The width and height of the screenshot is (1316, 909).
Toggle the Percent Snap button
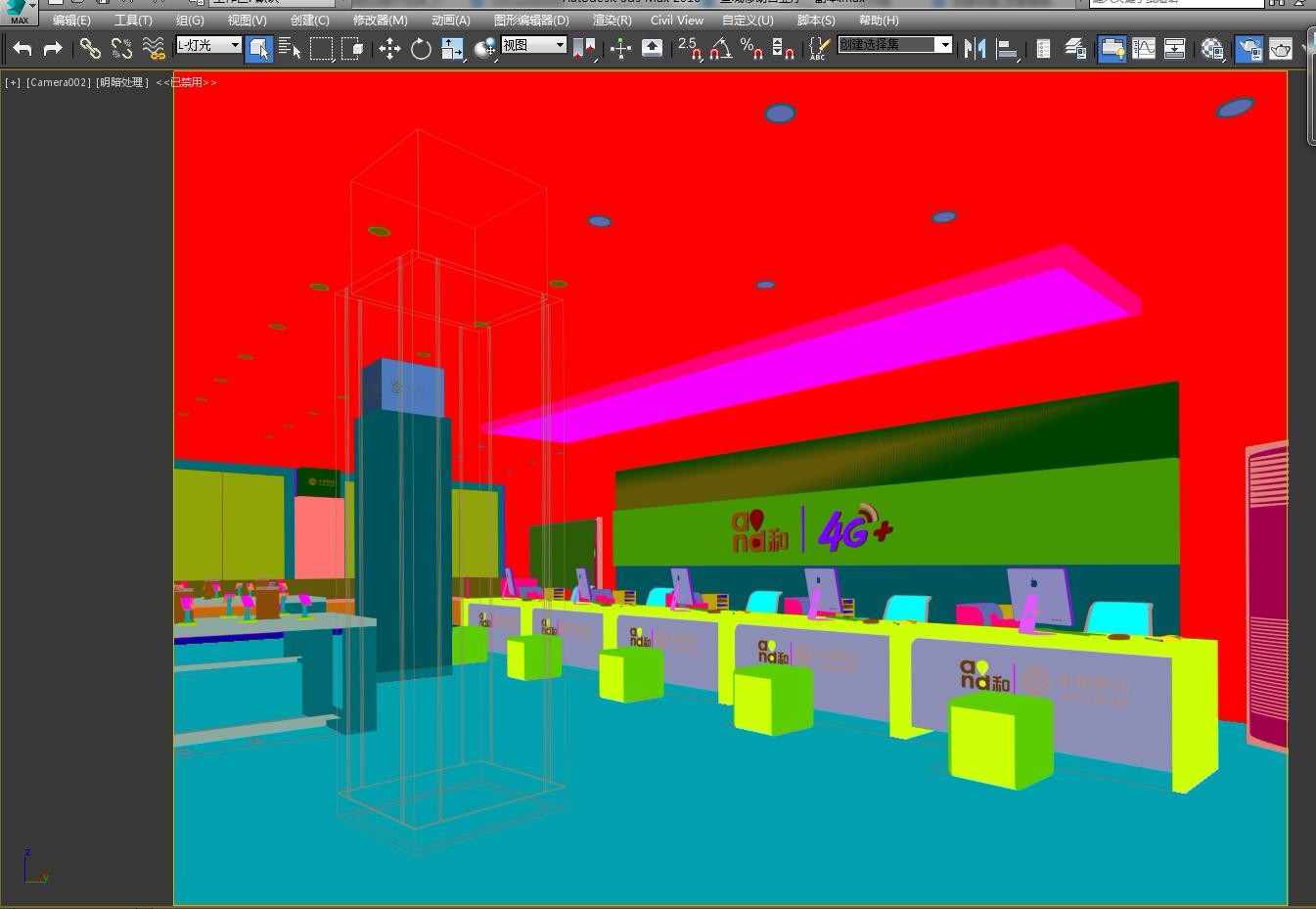pos(751,48)
